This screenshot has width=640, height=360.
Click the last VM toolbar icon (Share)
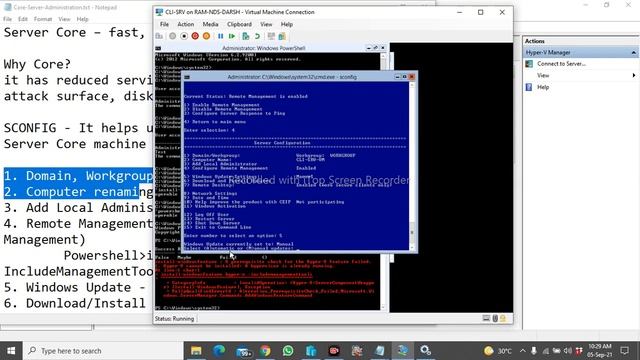coord(282,36)
